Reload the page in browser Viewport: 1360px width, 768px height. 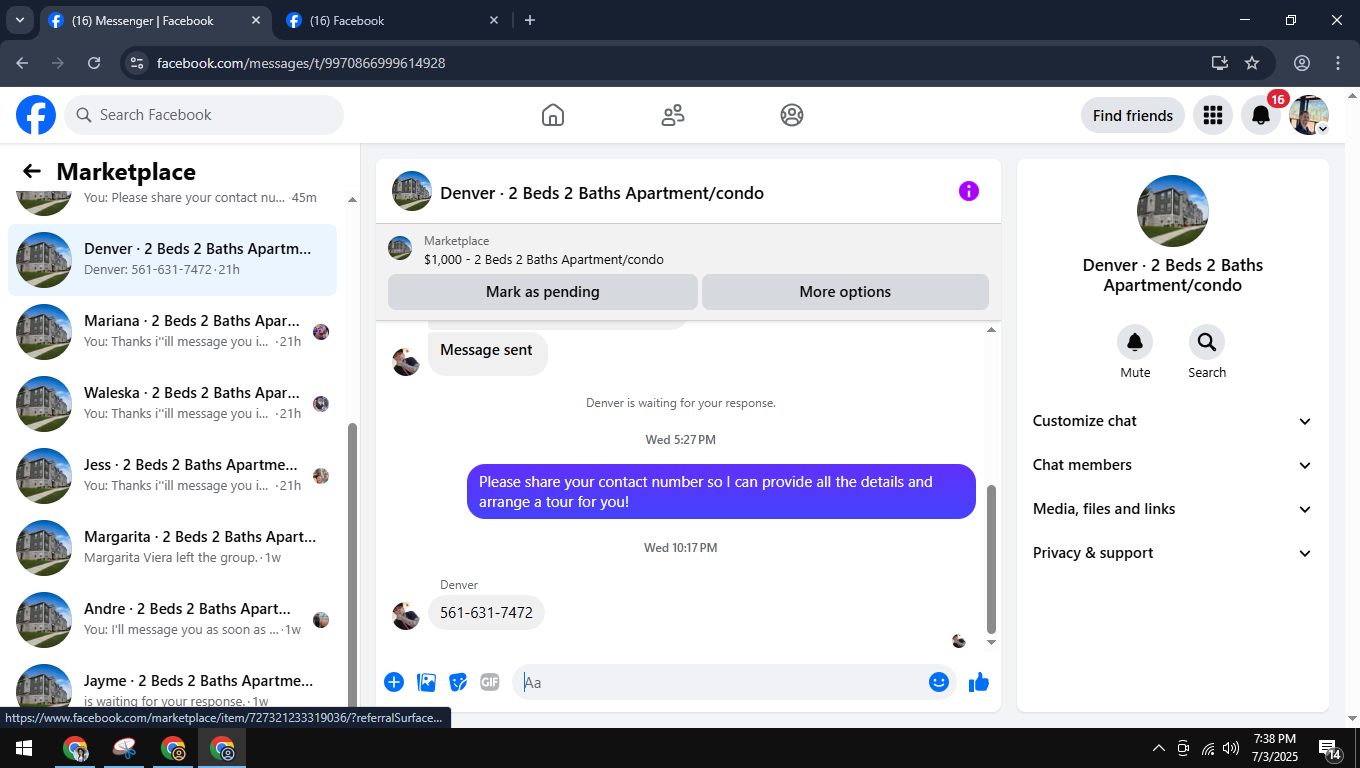(94, 63)
